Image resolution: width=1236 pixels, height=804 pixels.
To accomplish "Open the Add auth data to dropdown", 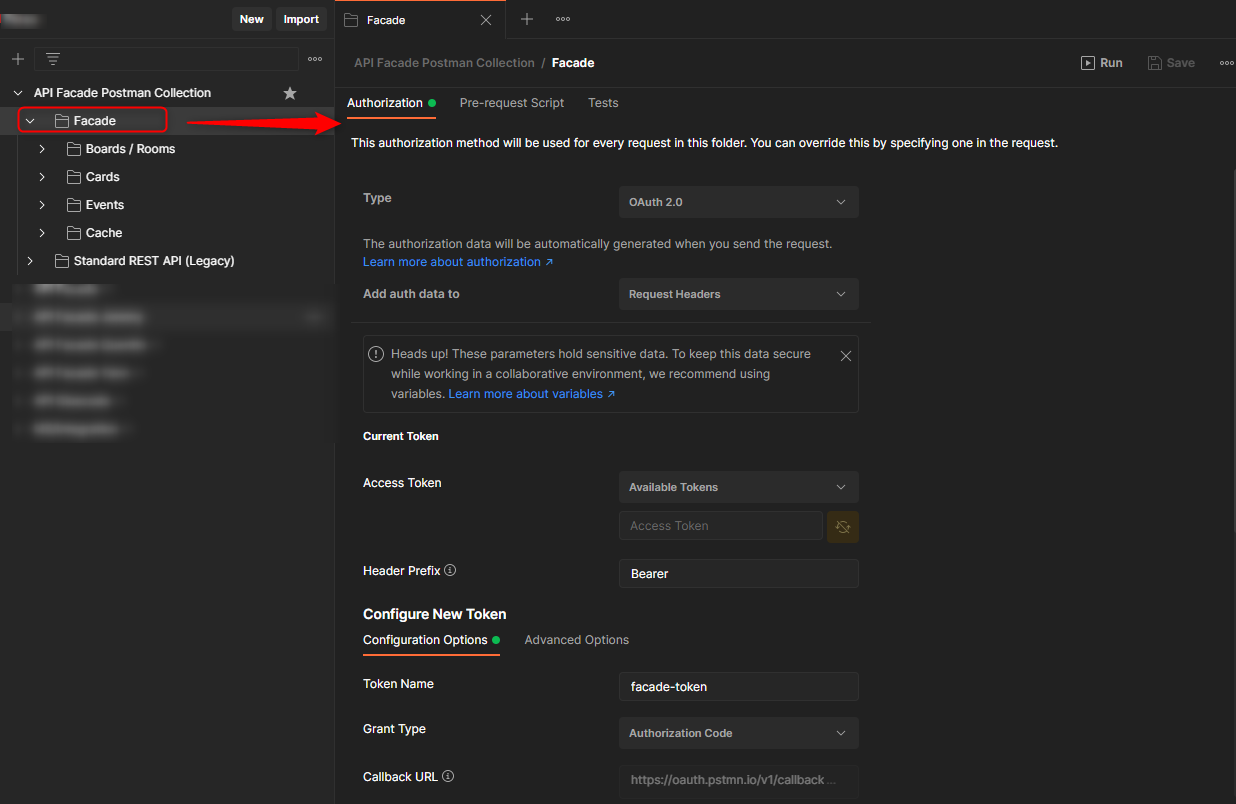I will click(738, 294).
